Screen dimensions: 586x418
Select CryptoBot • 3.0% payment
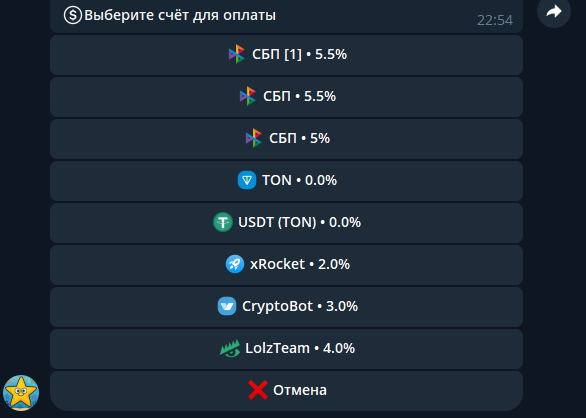tap(286, 307)
